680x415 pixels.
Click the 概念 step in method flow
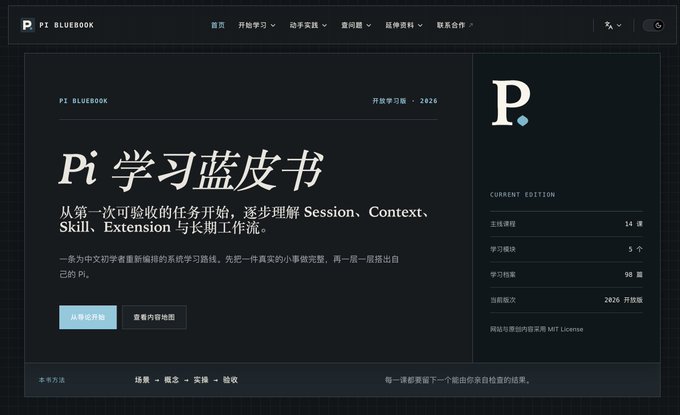click(171, 380)
